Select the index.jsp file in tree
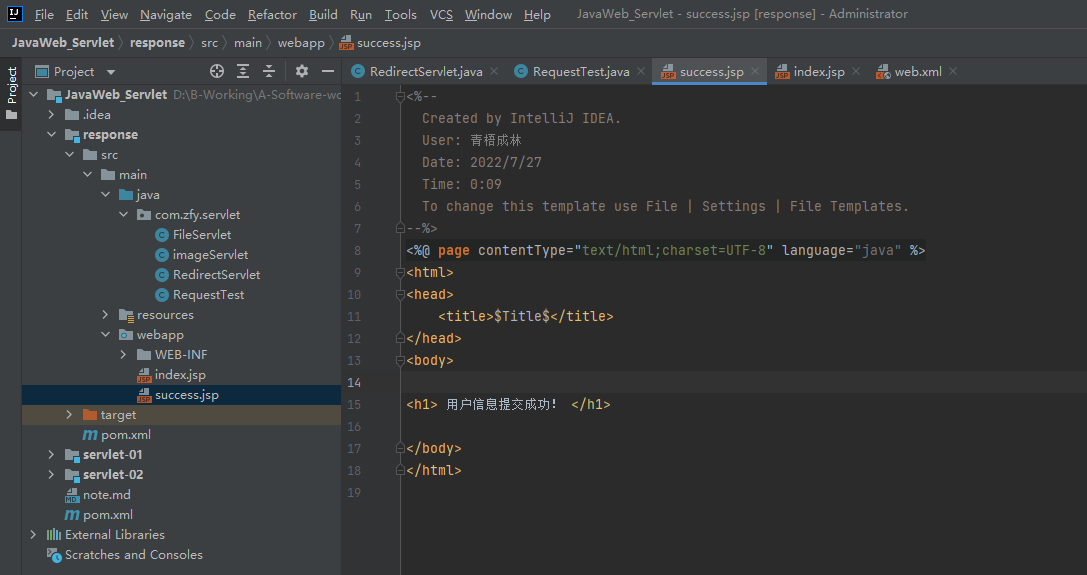This screenshot has width=1087, height=575. 180,375
